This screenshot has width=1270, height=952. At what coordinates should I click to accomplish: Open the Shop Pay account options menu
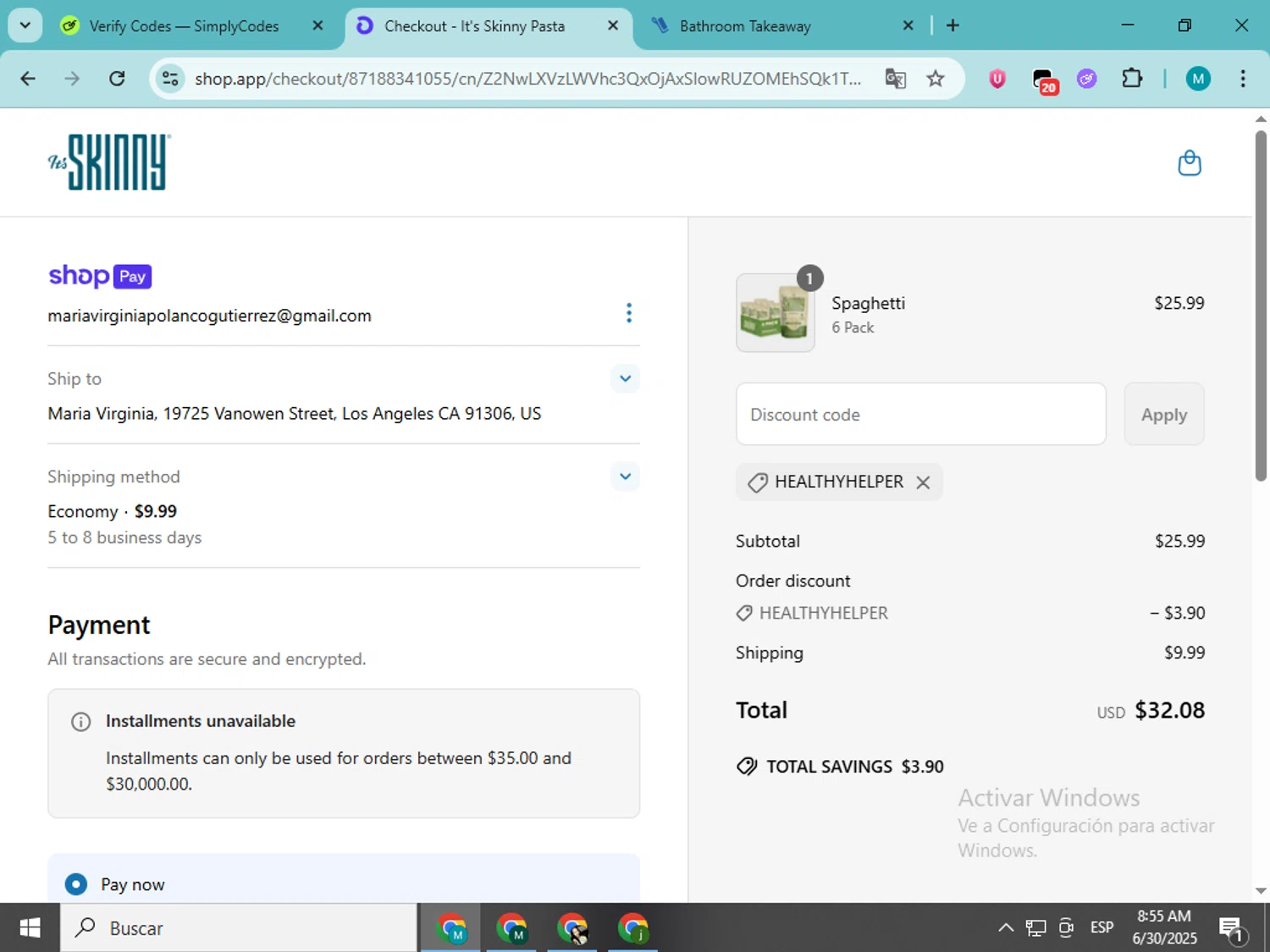click(628, 313)
